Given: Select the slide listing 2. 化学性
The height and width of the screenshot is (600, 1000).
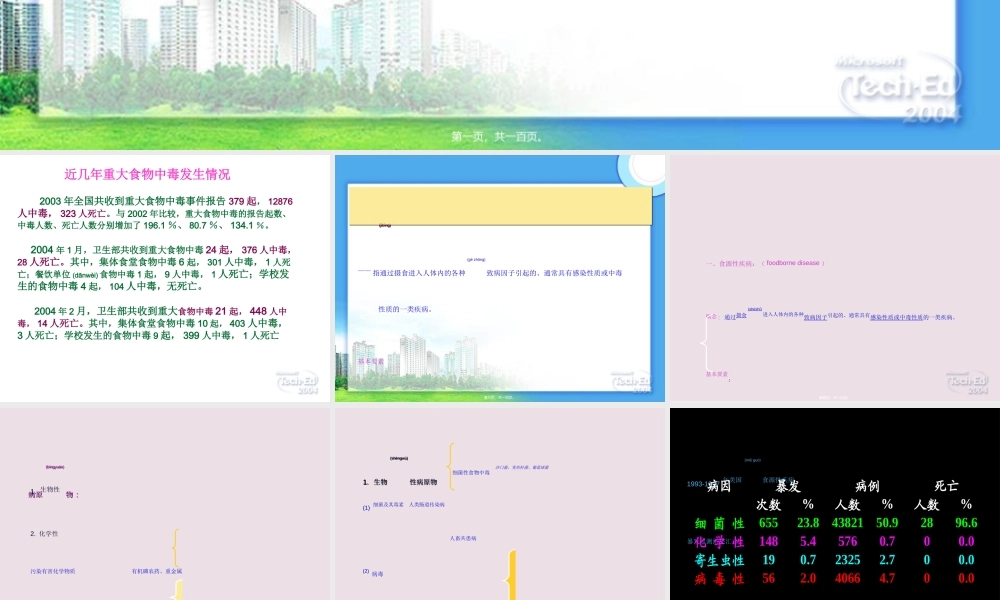Looking at the screenshot, I should click(x=165, y=504).
